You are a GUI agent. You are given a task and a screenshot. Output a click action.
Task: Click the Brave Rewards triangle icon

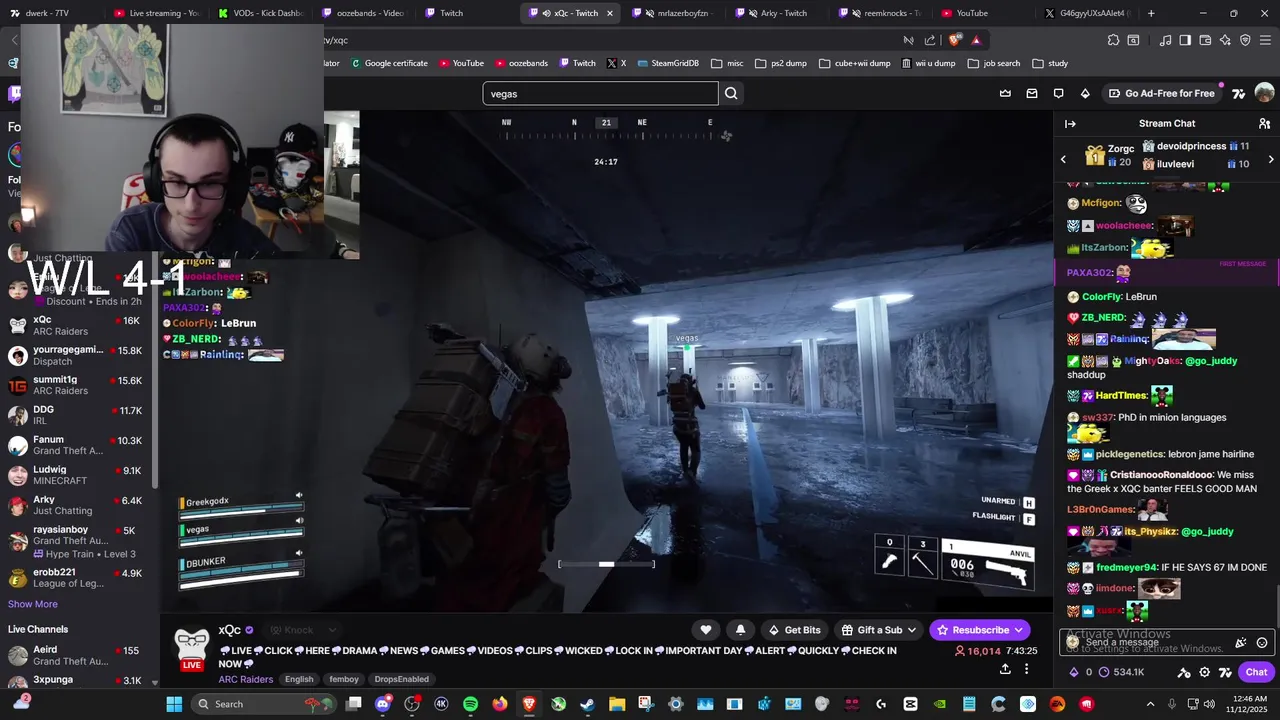(976, 40)
